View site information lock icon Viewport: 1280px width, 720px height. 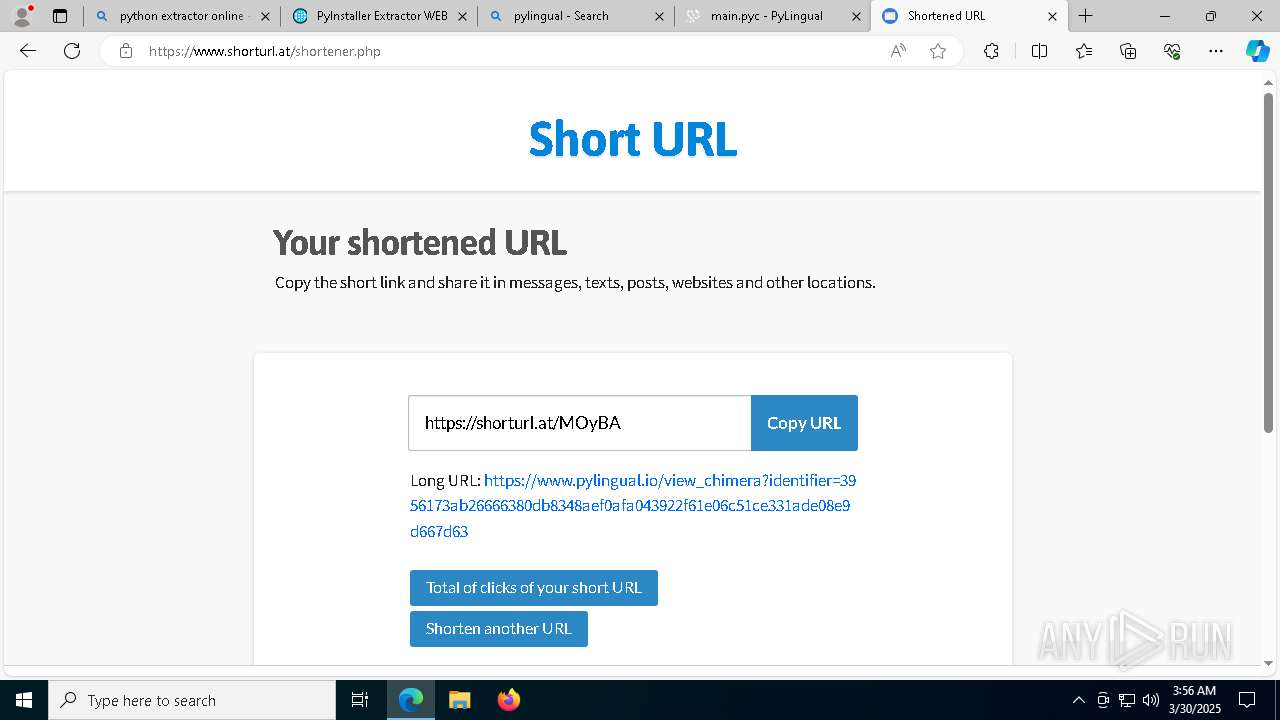pos(126,51)
